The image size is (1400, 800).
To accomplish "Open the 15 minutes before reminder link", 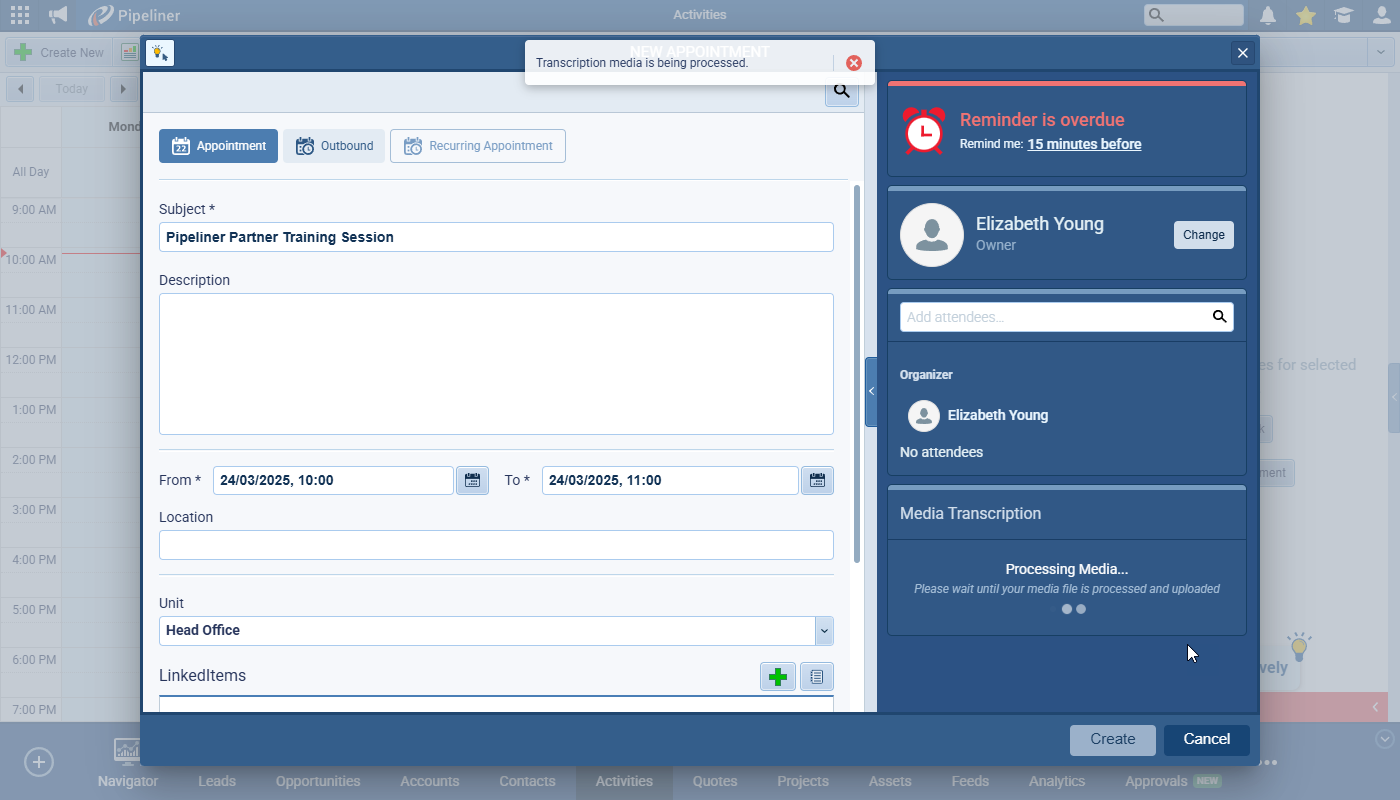I will pos(1084,144).
